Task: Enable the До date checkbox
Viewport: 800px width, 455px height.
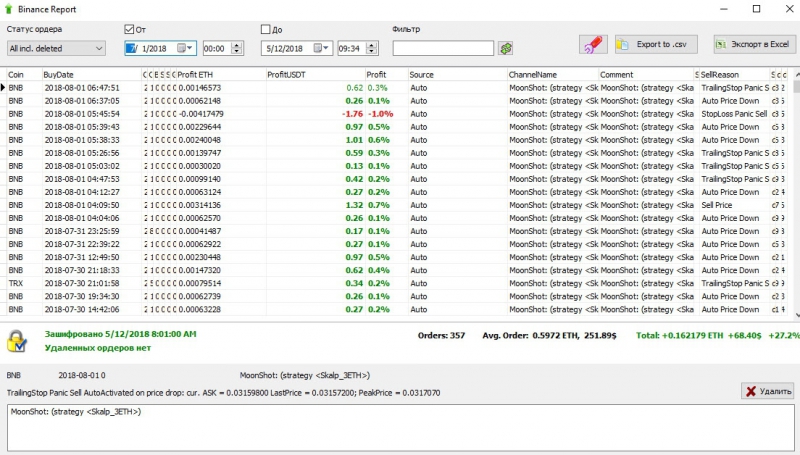Action: pyautogui.click(x=265, y=30)
